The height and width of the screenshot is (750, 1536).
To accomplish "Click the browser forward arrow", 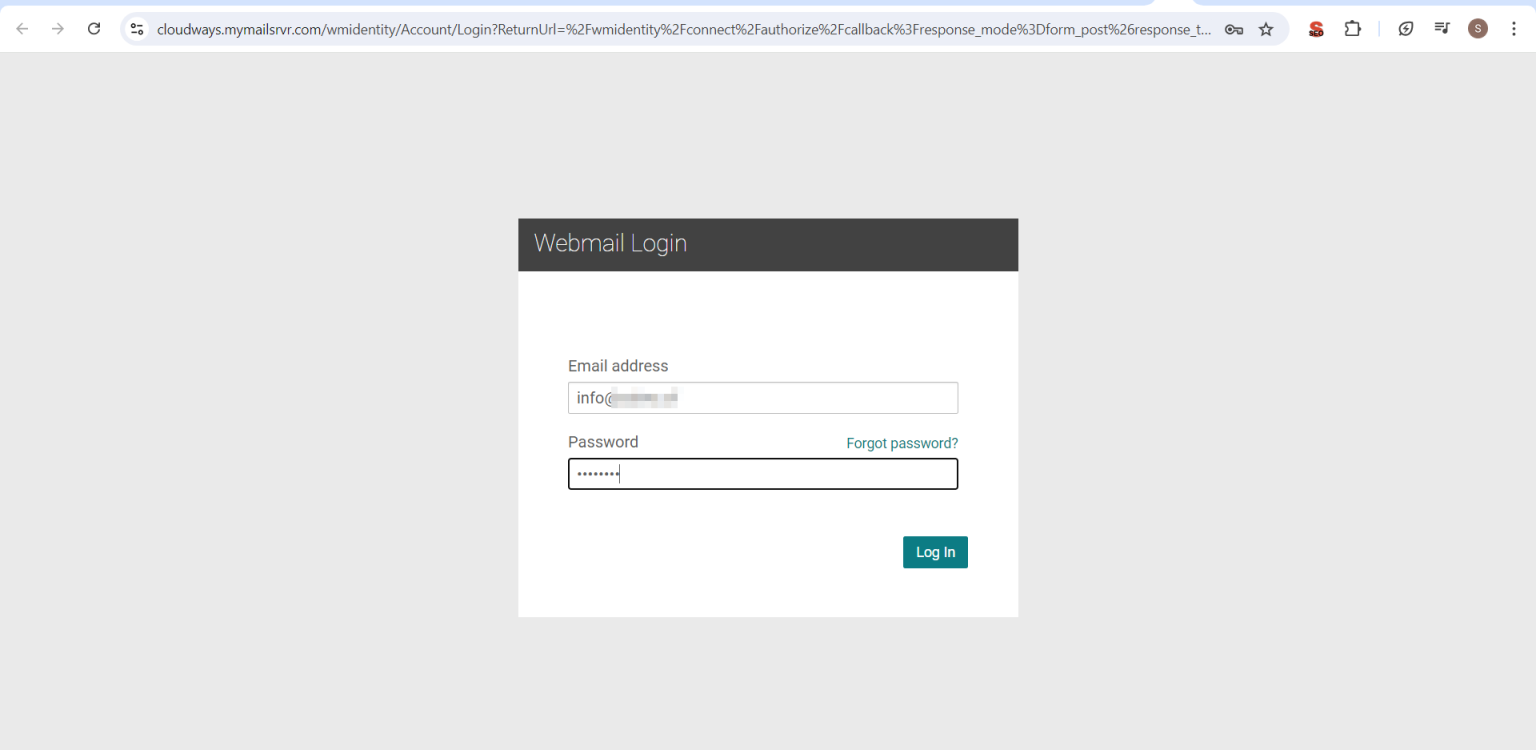I will point(58,29).
